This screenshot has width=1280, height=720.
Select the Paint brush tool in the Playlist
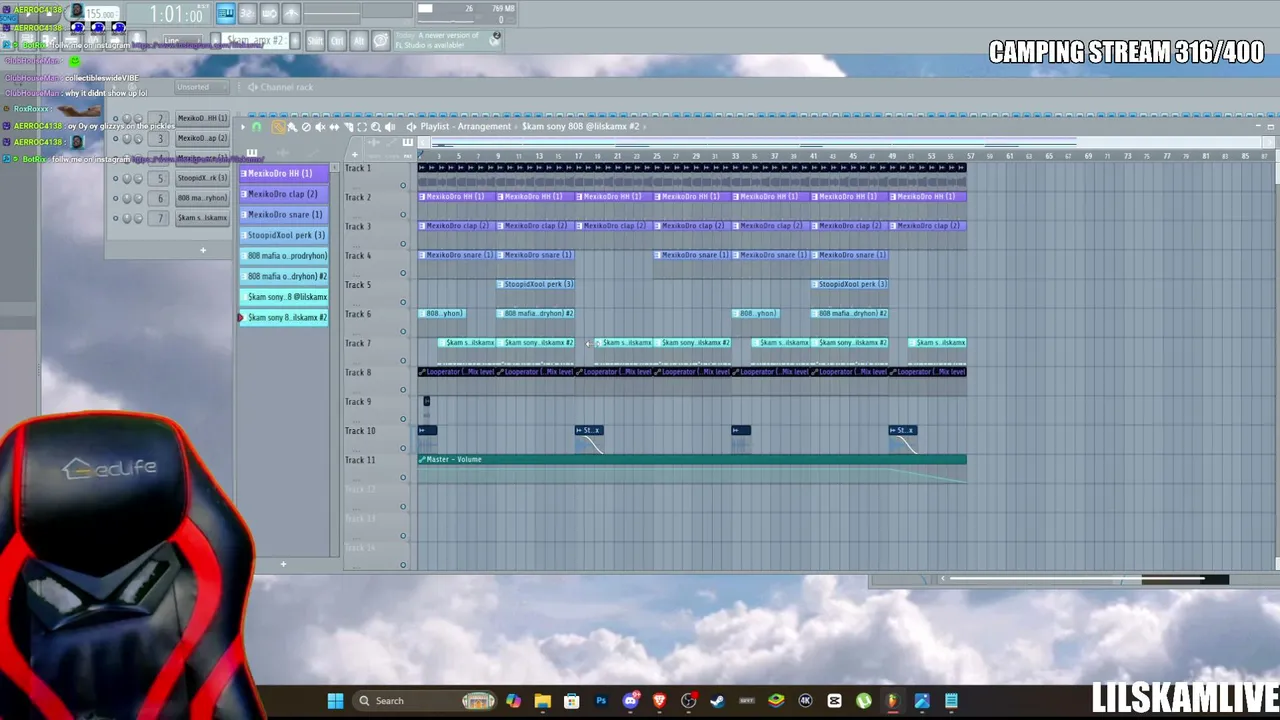tap(292, 127)
